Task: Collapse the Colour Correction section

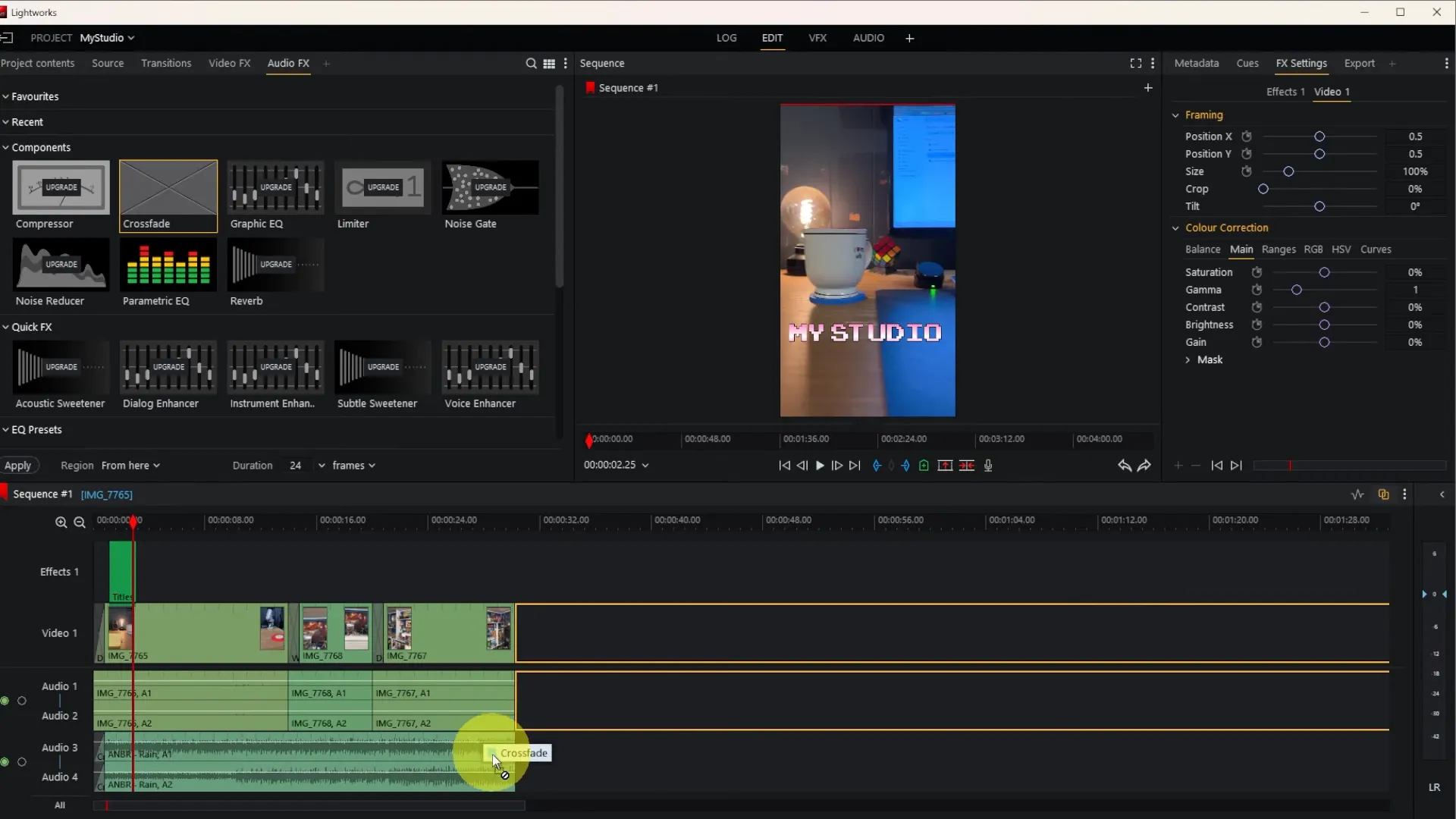Action: click(1175, 227)
